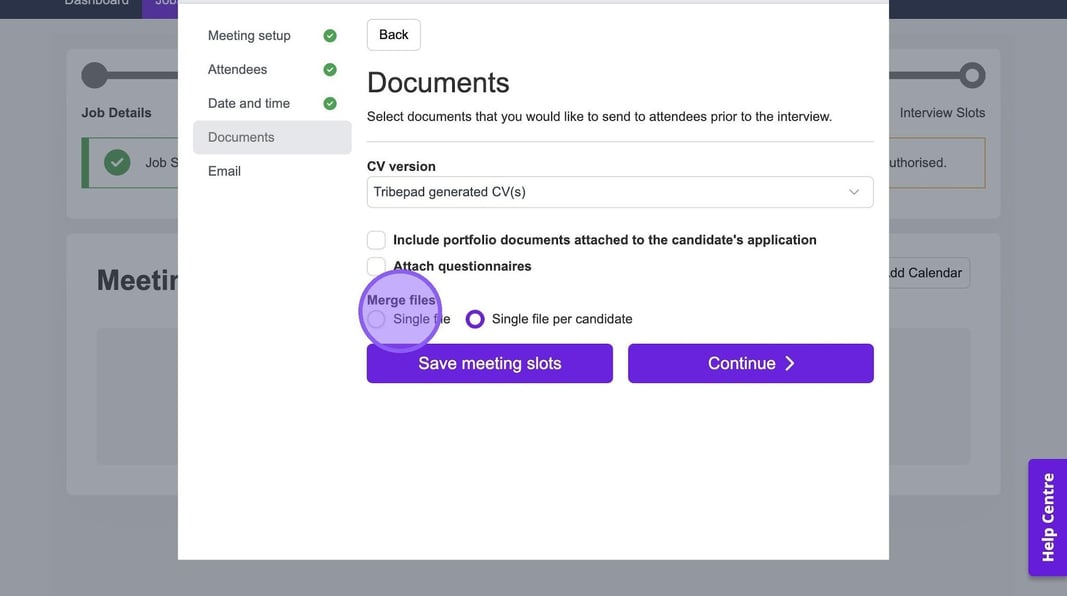Select the Single file radio option
Viewport: 1067px width, 596px height.
click(x=377, y=319)
